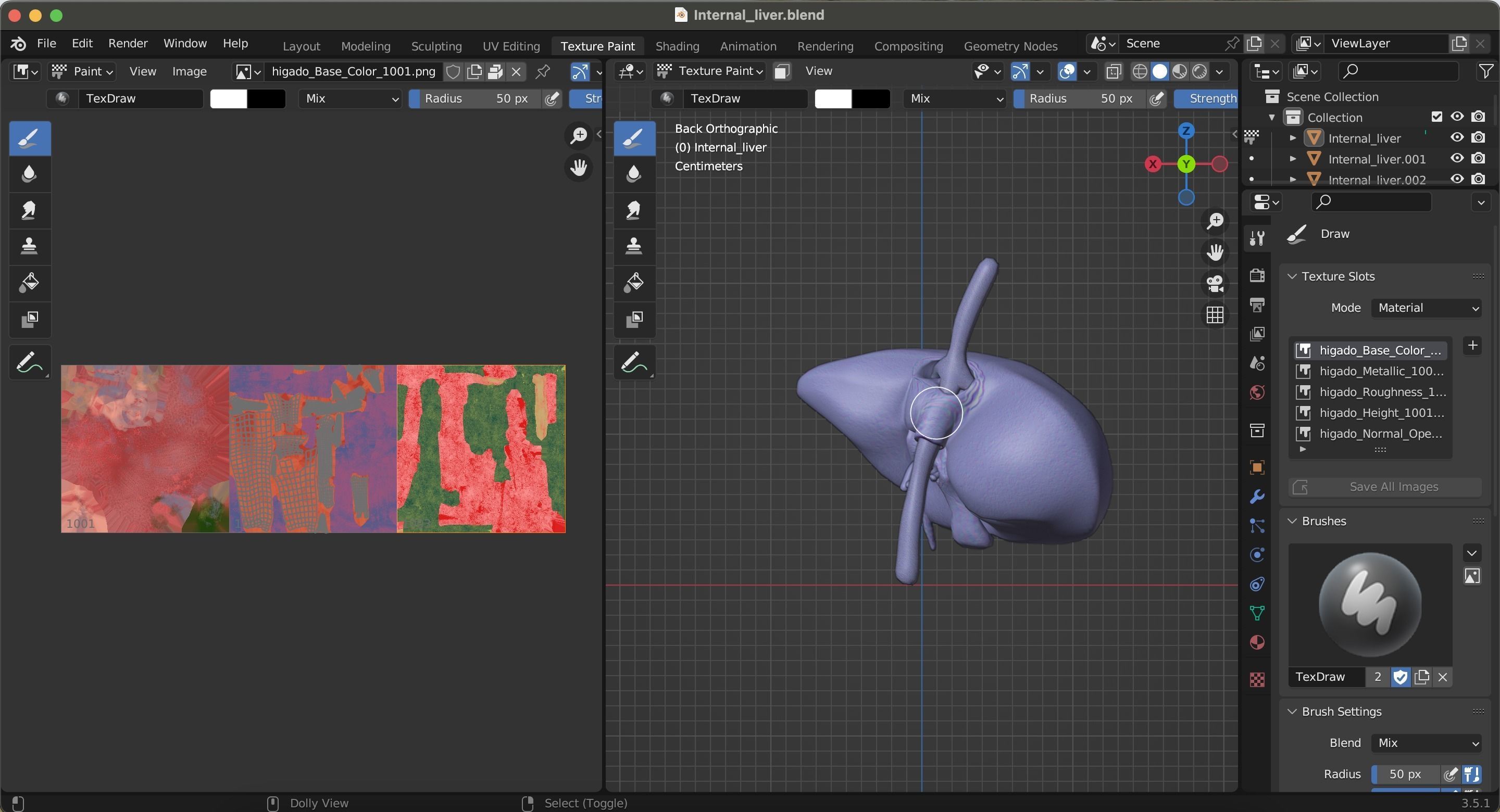This screenshot has width=1500, height=812.
Task: Click the white primary color swatch in image editor
Action: pyautogui.click(x=228, y=98)
